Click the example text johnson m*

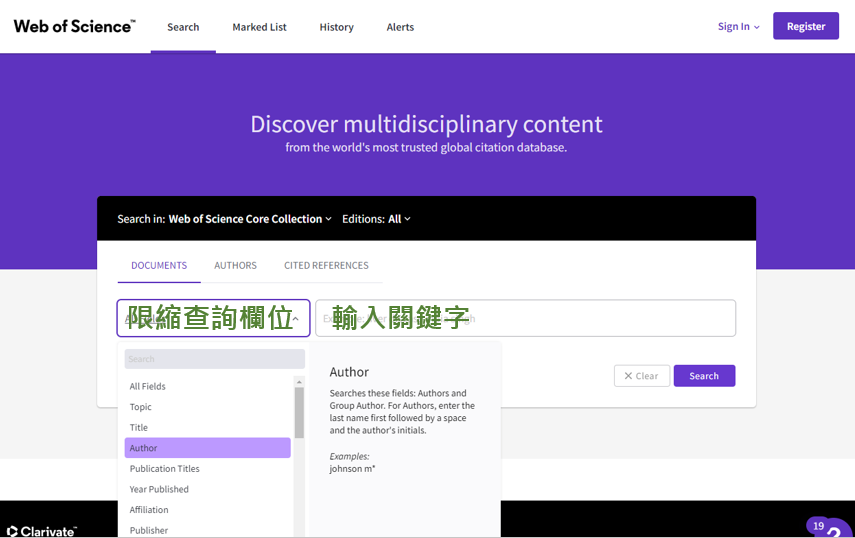click(x=352, y=468)
